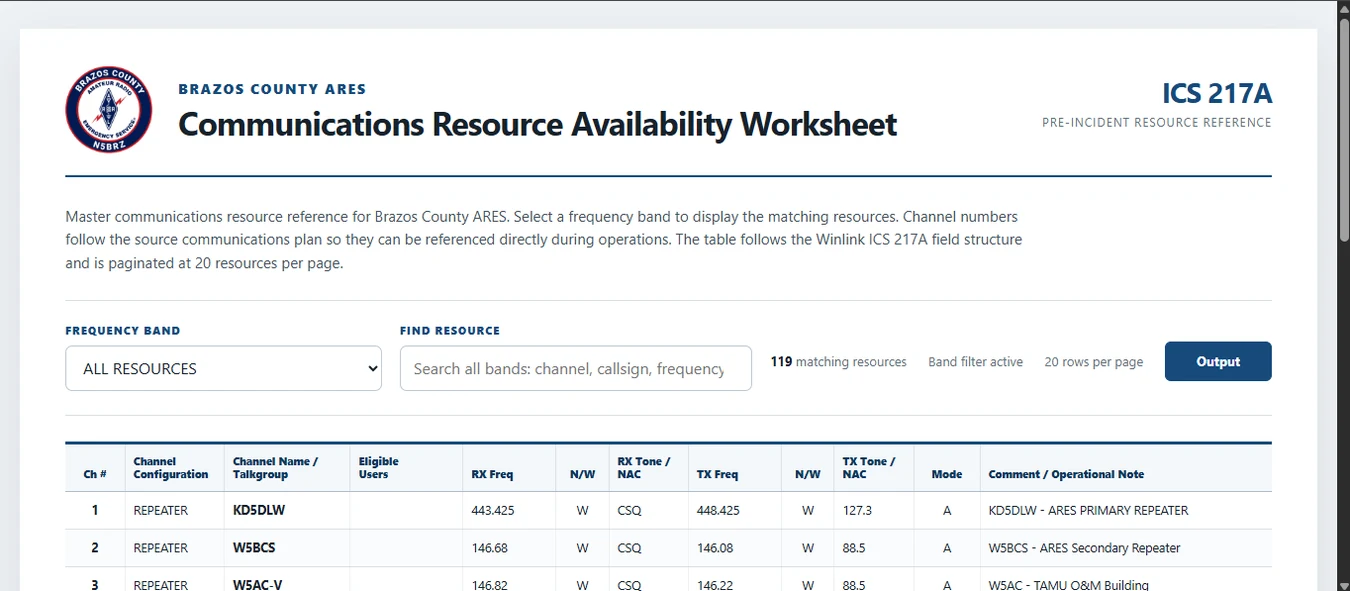Click the Band filter active label
The width and height of the screenshot is (1350, 591).
[975, 362]
